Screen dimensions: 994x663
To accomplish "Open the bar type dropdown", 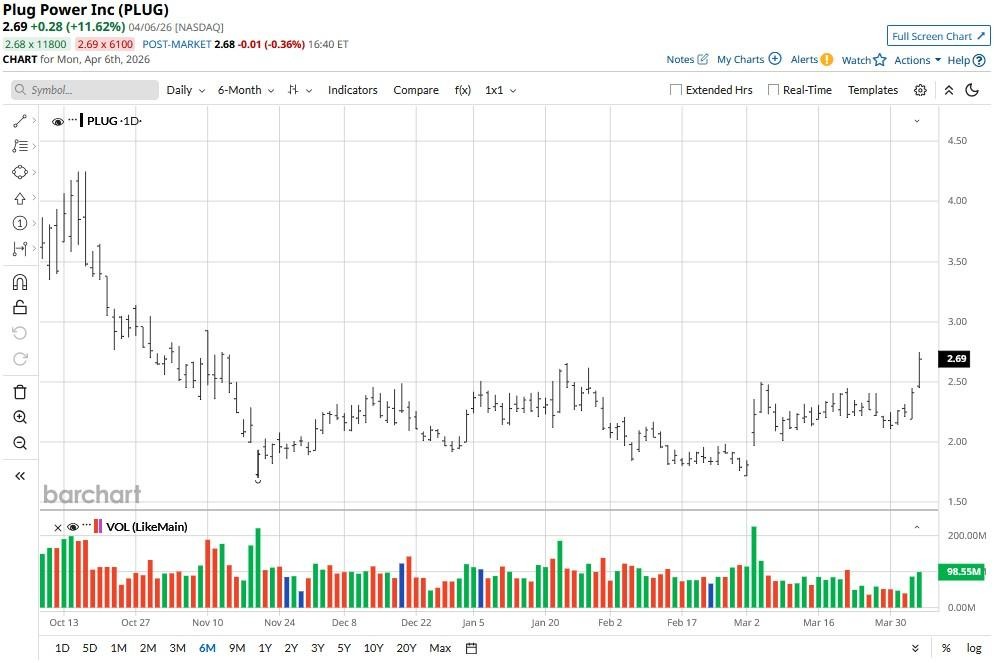I will click(300, 90).
